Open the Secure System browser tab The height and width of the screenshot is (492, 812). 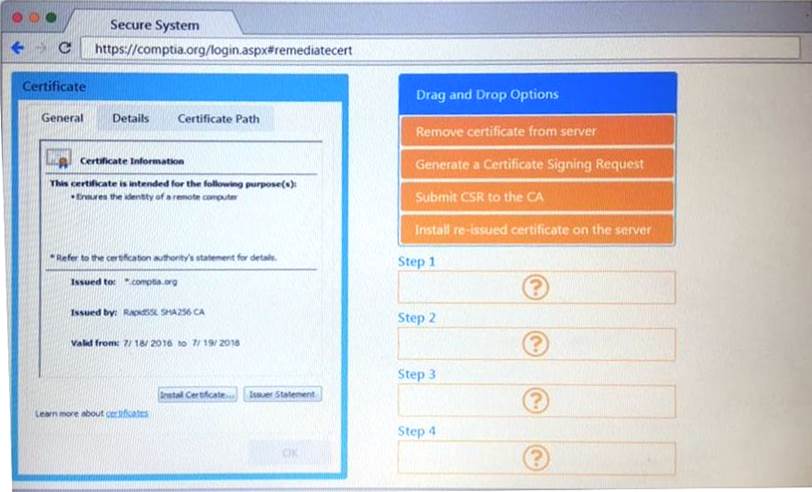click(154, 24)
